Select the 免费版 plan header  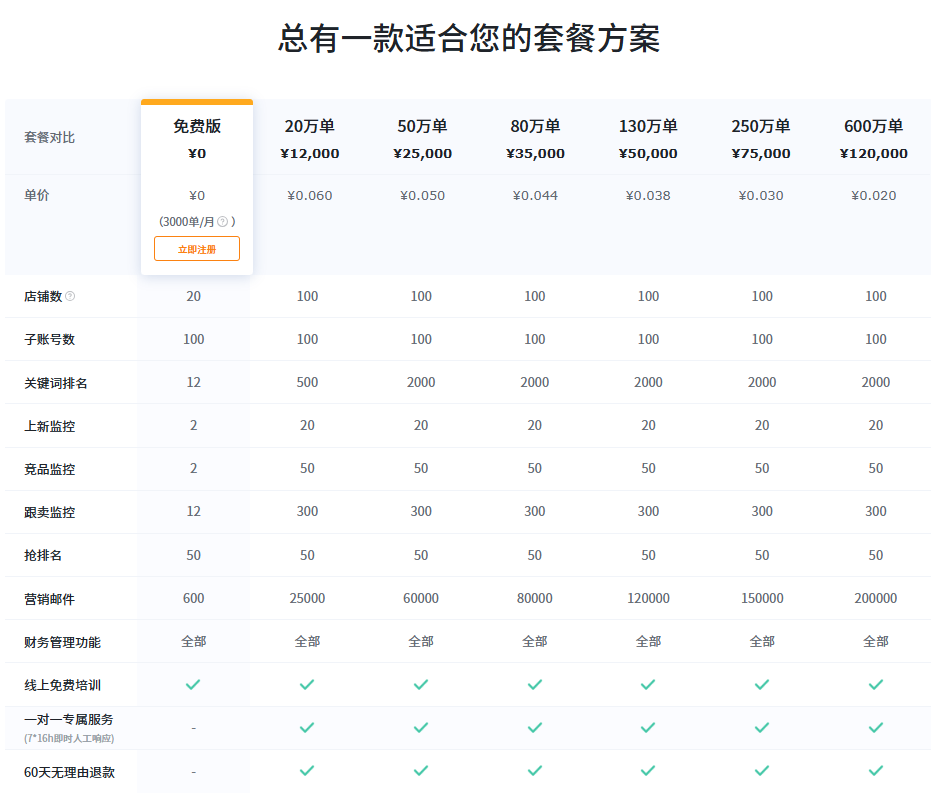197,126
